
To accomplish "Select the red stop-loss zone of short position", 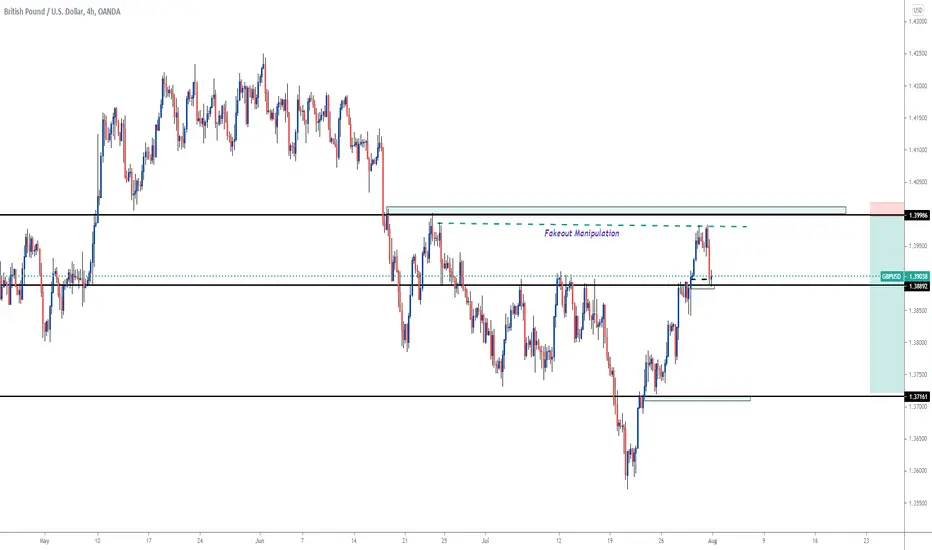I will pos(887,208).
